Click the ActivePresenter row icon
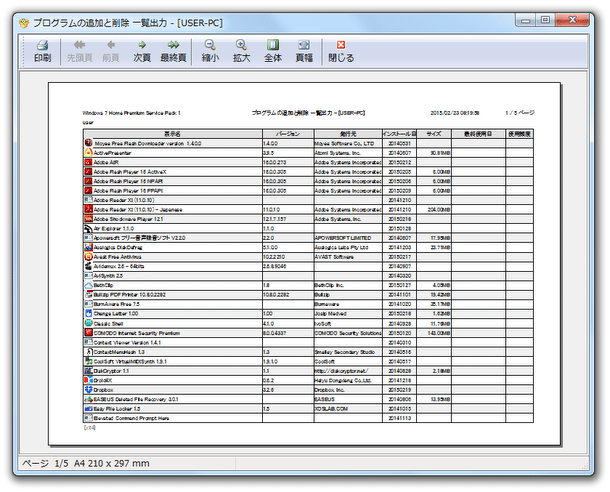Screen dimensions: 610x492 click(x=88, y=152)
